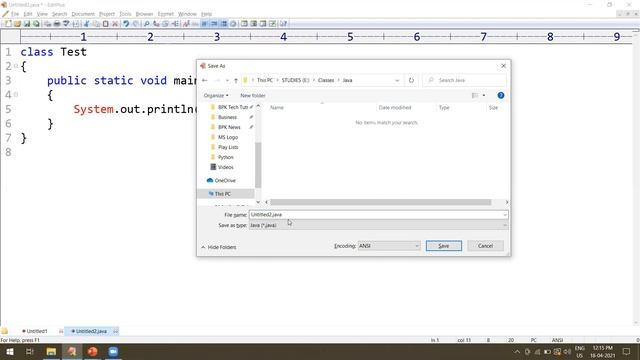This screenshot has height=360, width=640.
Task: Open the view options dropdown arrow
Action: (x=484, y=96)
